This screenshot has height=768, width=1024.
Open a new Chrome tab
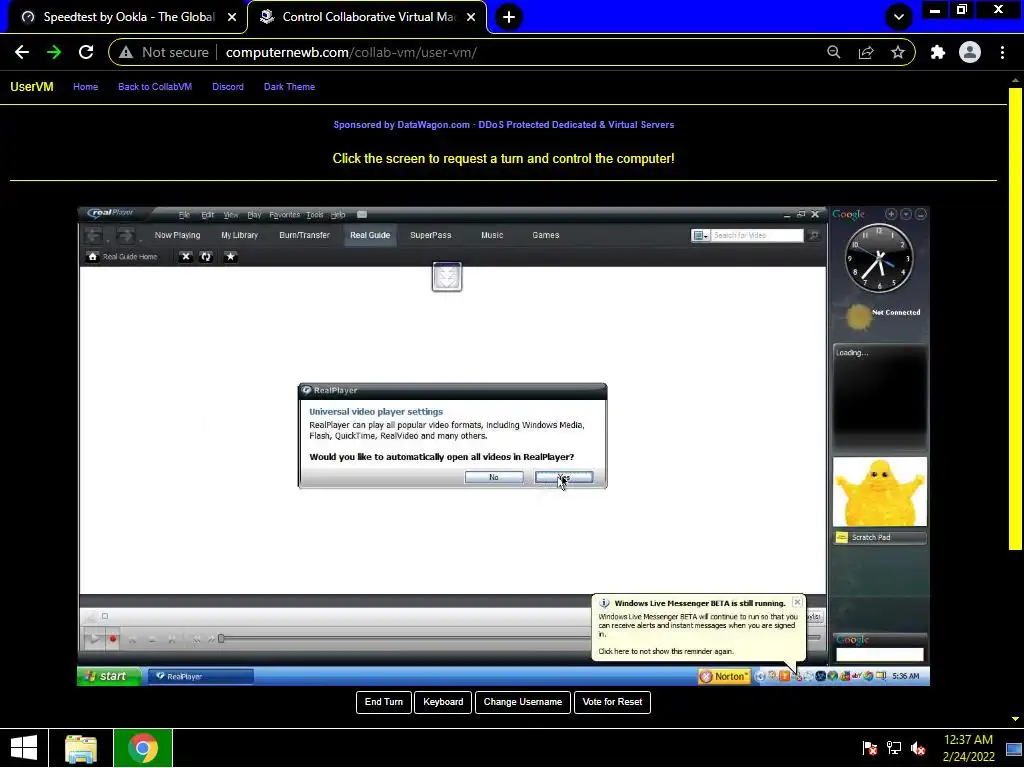[509, 17]
